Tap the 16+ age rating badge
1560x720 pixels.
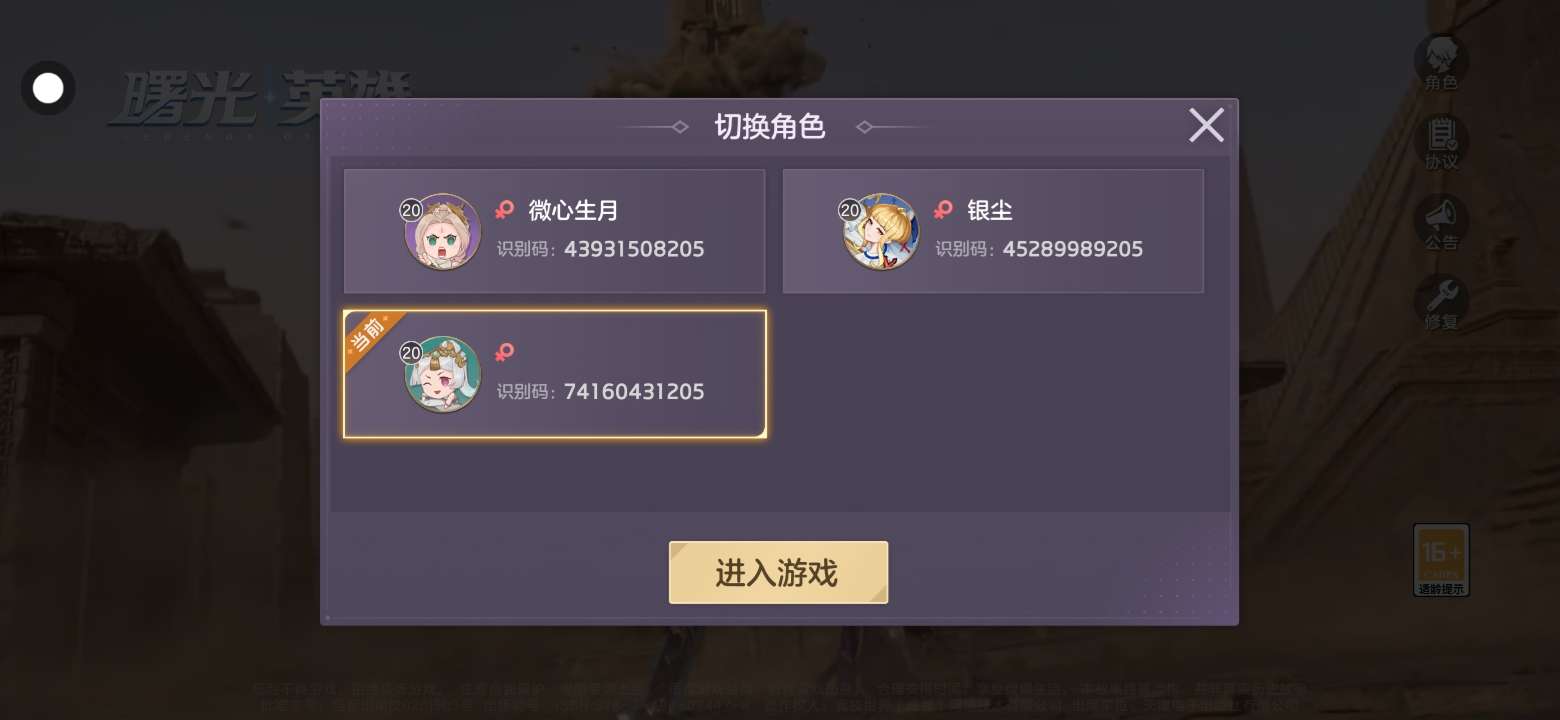[x=1441, y=560]
